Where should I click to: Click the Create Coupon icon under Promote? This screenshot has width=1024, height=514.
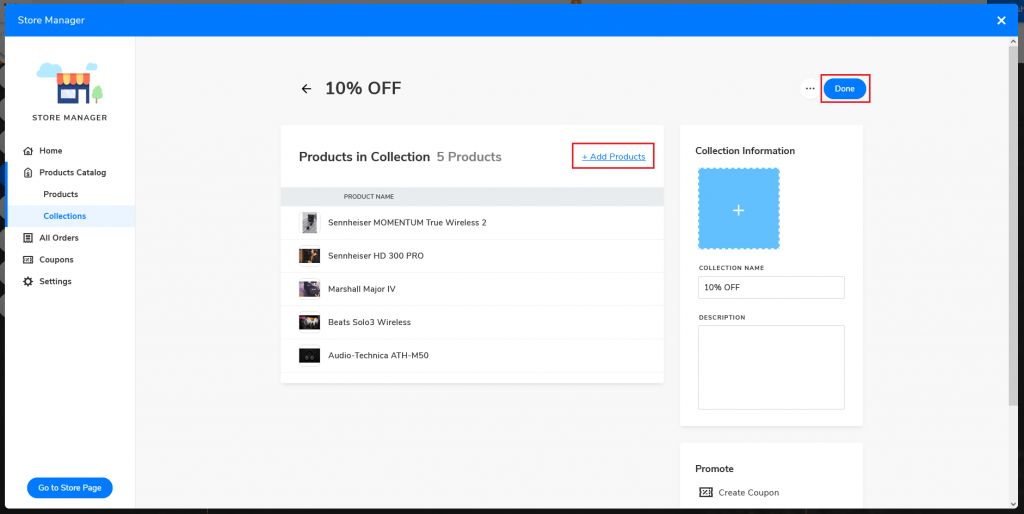pyautogui.click(x=705, y=492)
